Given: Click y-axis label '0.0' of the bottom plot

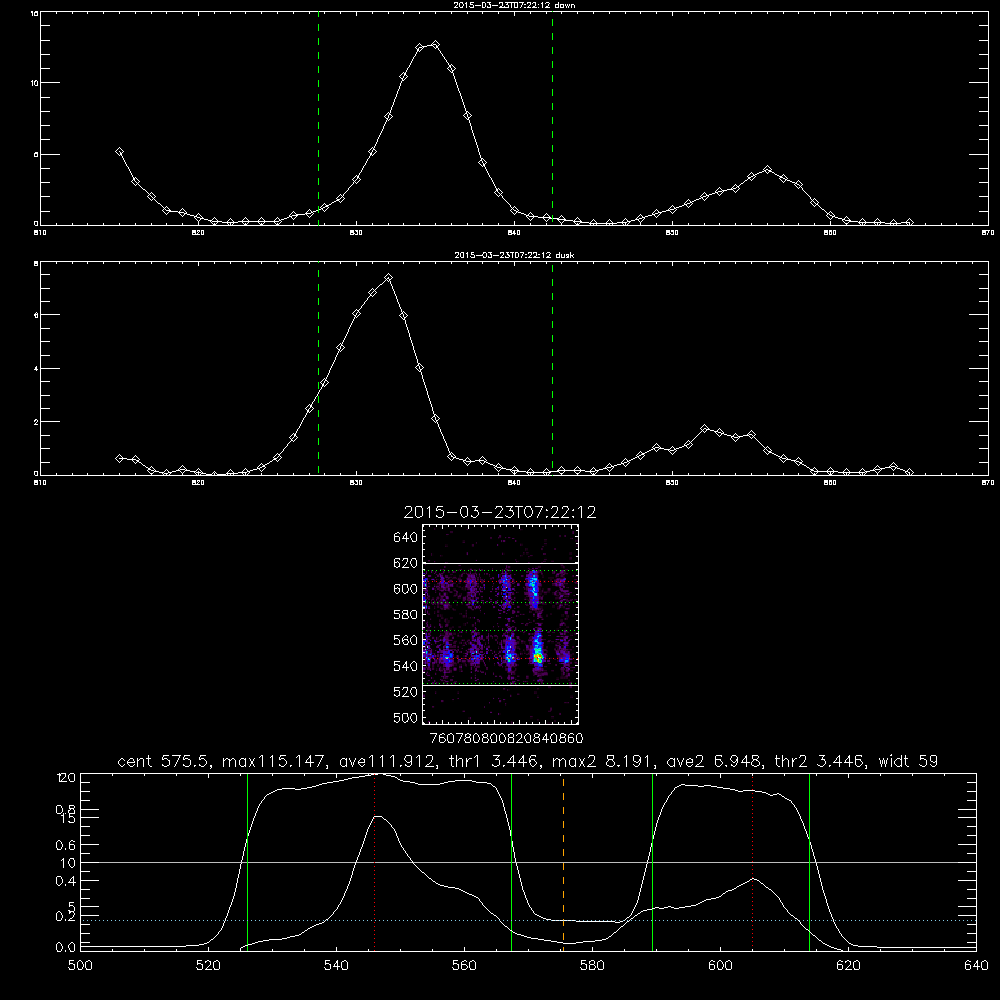Looking at the screenshot, I should [x=66, y=948].
